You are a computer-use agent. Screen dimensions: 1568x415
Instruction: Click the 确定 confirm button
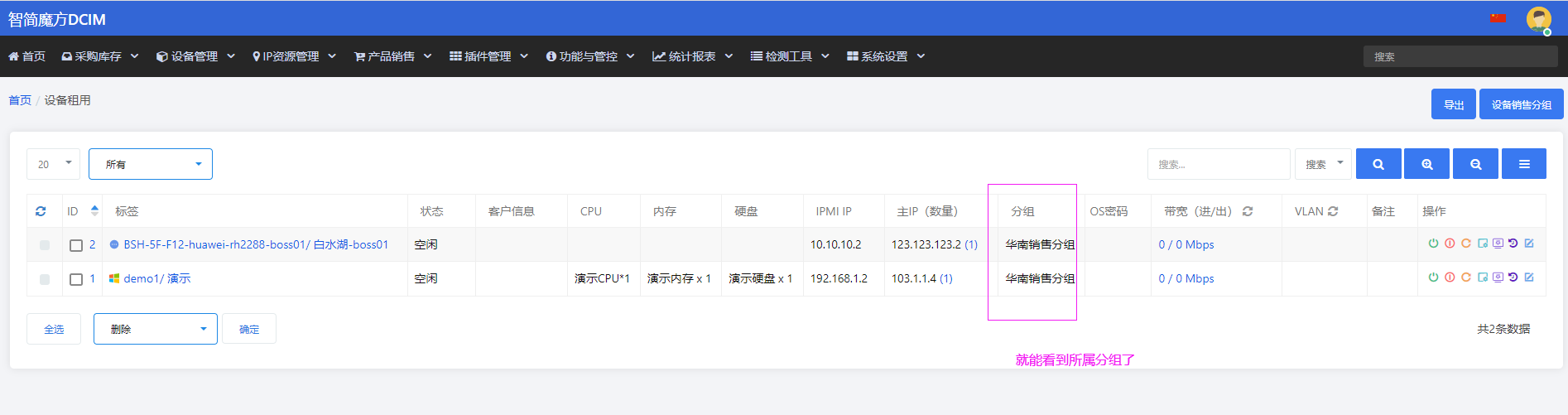point(249,329)
